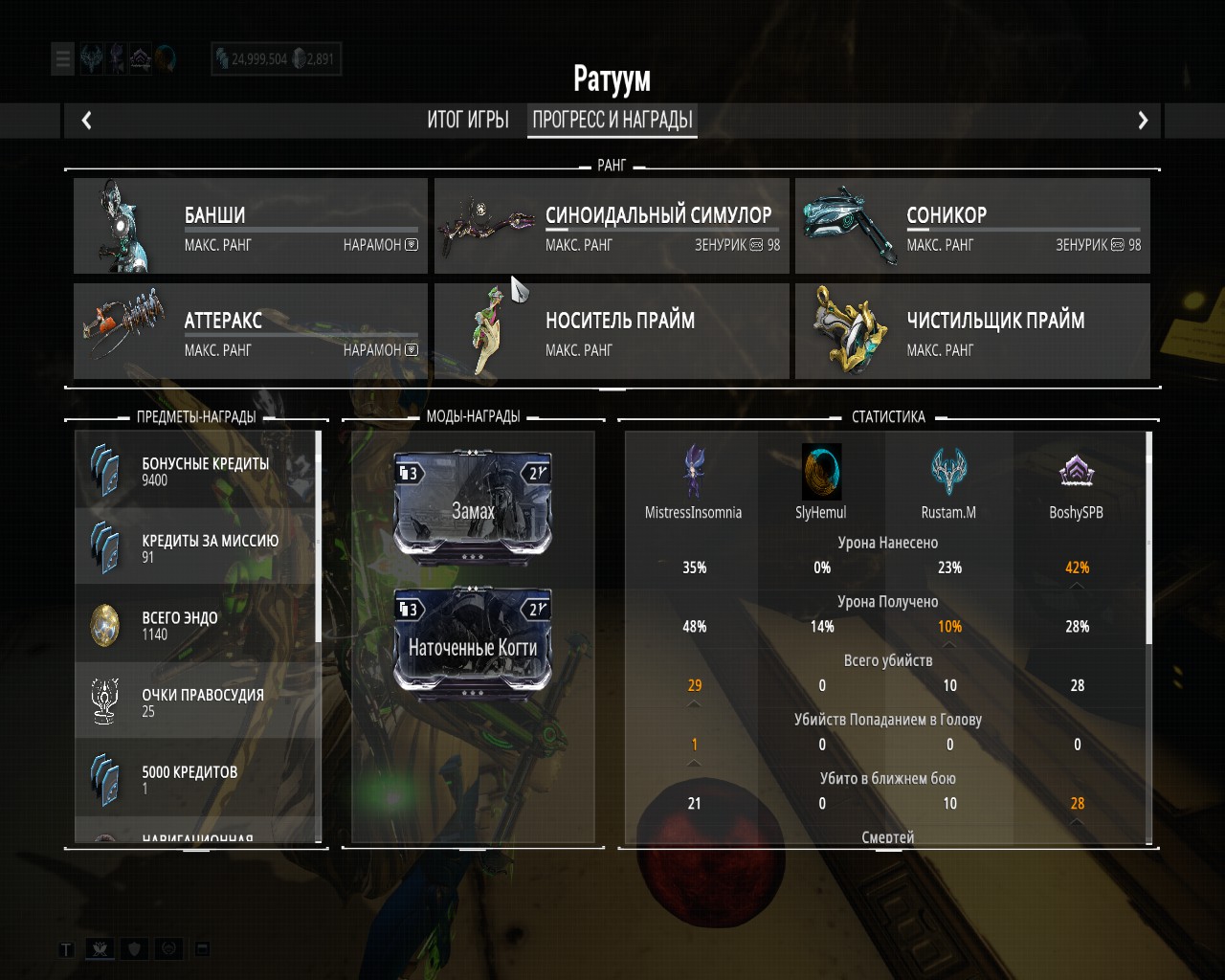Click the item rewards list scrollbar
The height and width of the screenshot is (980, 1225).
pos(318,537)
